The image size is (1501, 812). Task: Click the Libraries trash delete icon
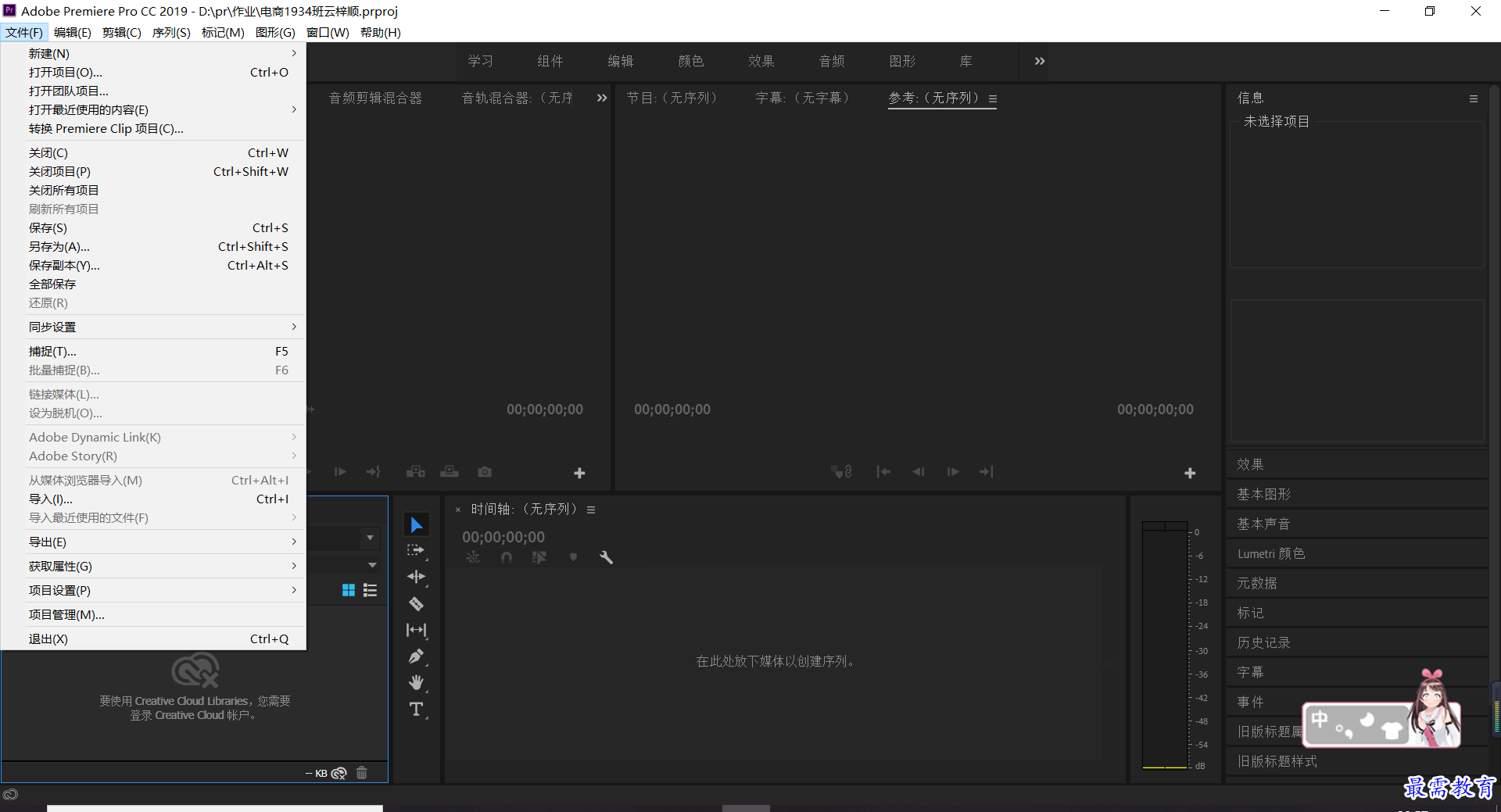click(x=361, y=773)
